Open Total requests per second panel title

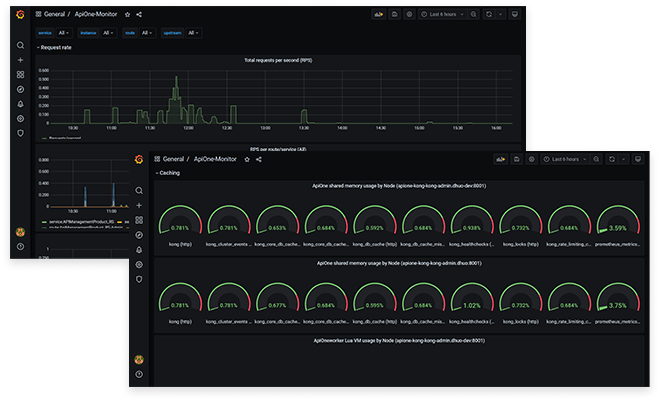tap(278, 60)
